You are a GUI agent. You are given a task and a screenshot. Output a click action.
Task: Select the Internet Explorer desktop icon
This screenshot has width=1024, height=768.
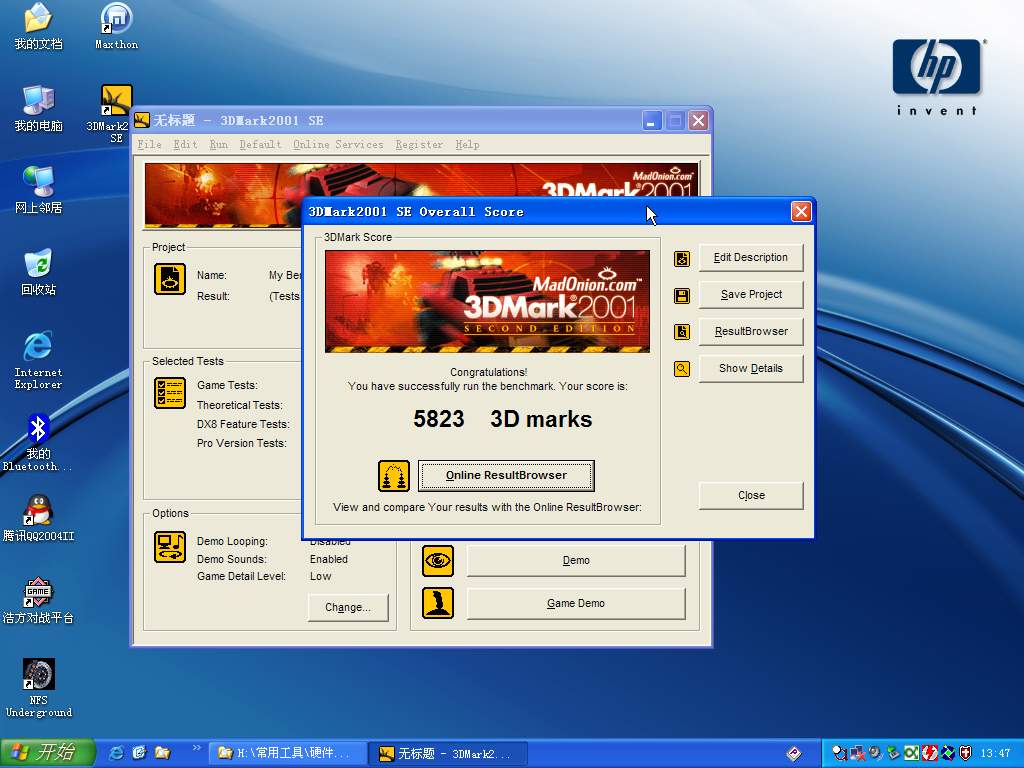tap(39, 360)
